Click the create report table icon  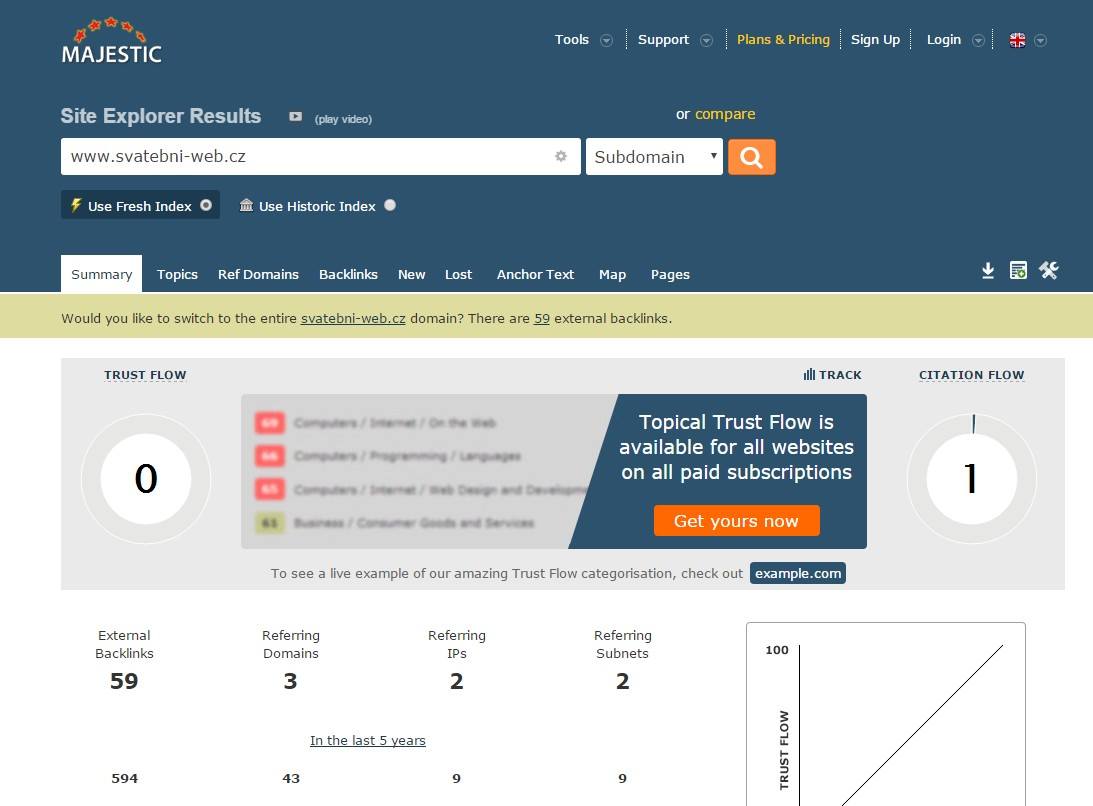click(x=1018, y=271)
